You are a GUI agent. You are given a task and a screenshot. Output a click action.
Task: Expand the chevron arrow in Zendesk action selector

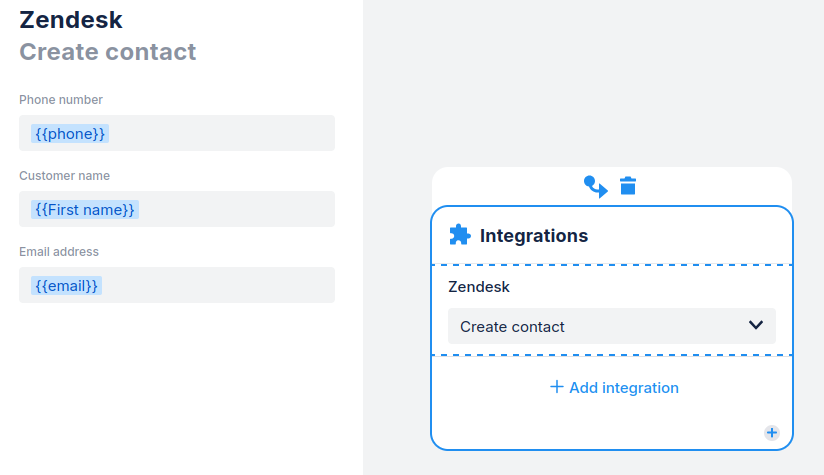(756, 325)
